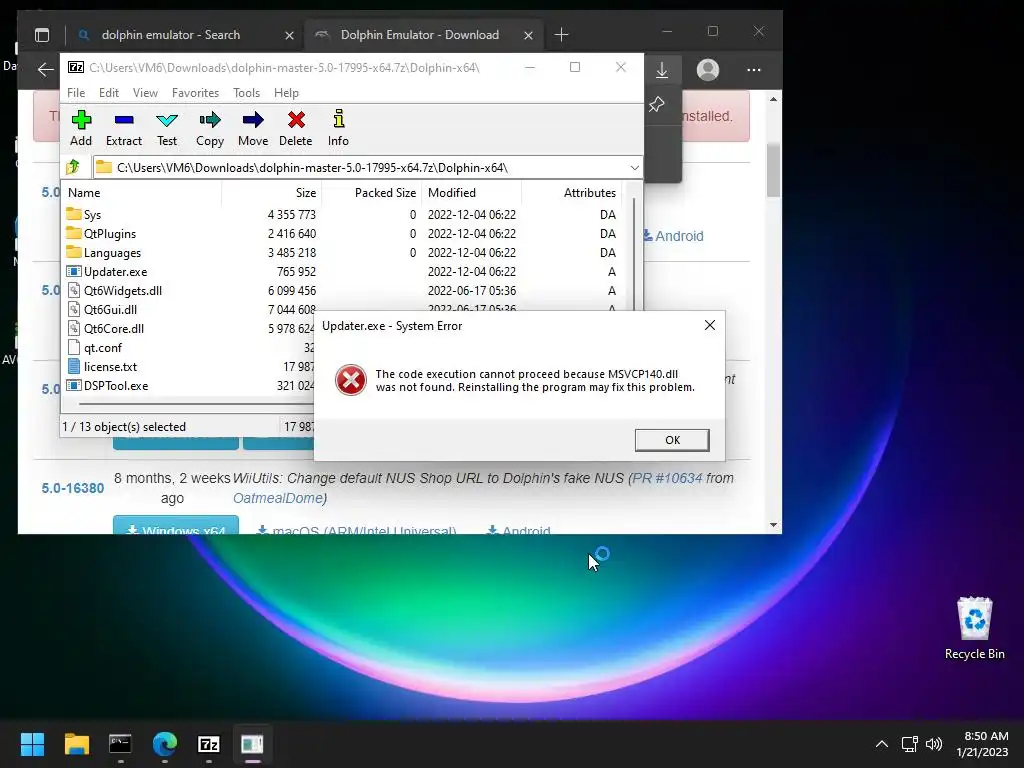The image size is (1024, 768).
Task: Select the Copy toolbar icon
Action: point(210,128)
